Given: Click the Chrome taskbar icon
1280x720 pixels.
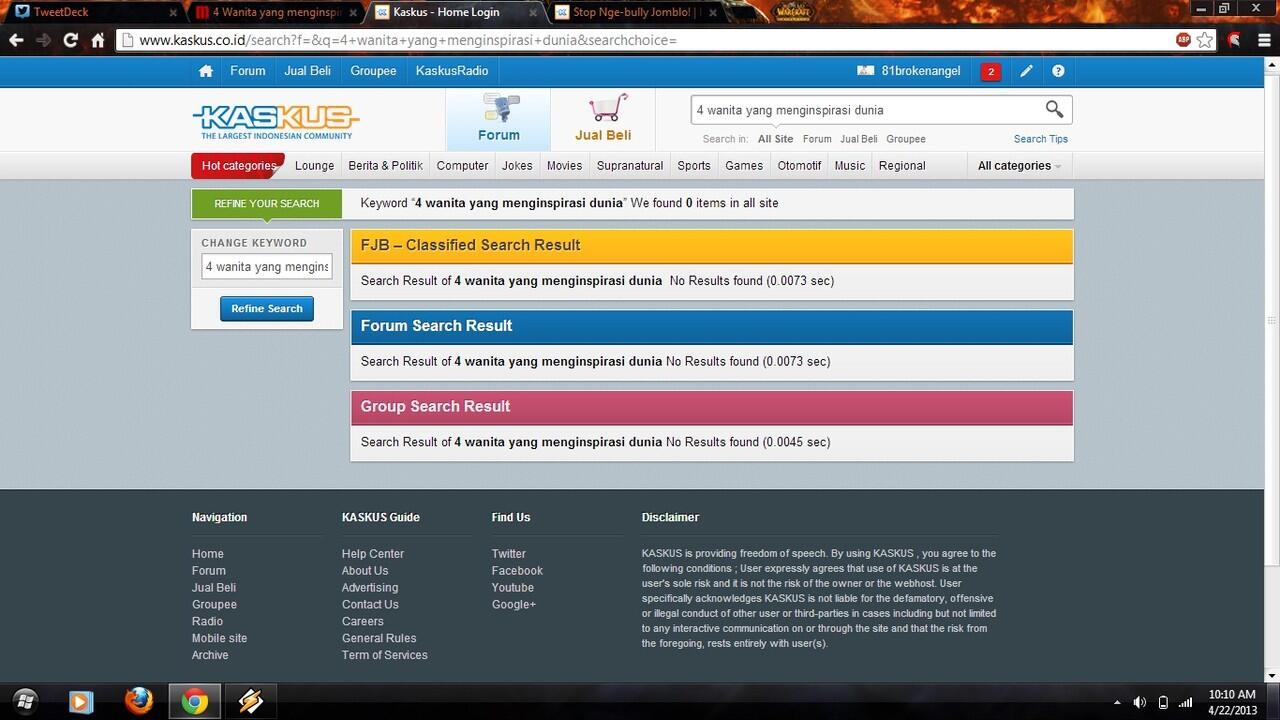Looking at the screenshot, I should pyautogui.click(x=195, y=701).
